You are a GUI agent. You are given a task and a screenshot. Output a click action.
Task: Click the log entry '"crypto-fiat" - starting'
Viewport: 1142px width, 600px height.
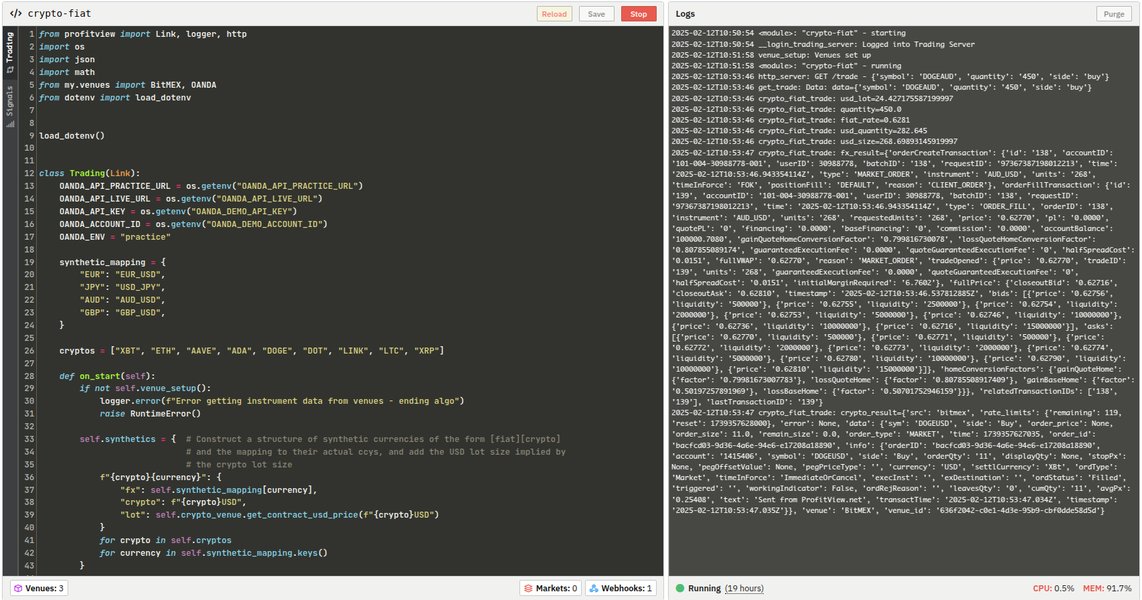(x=789, y=33)
